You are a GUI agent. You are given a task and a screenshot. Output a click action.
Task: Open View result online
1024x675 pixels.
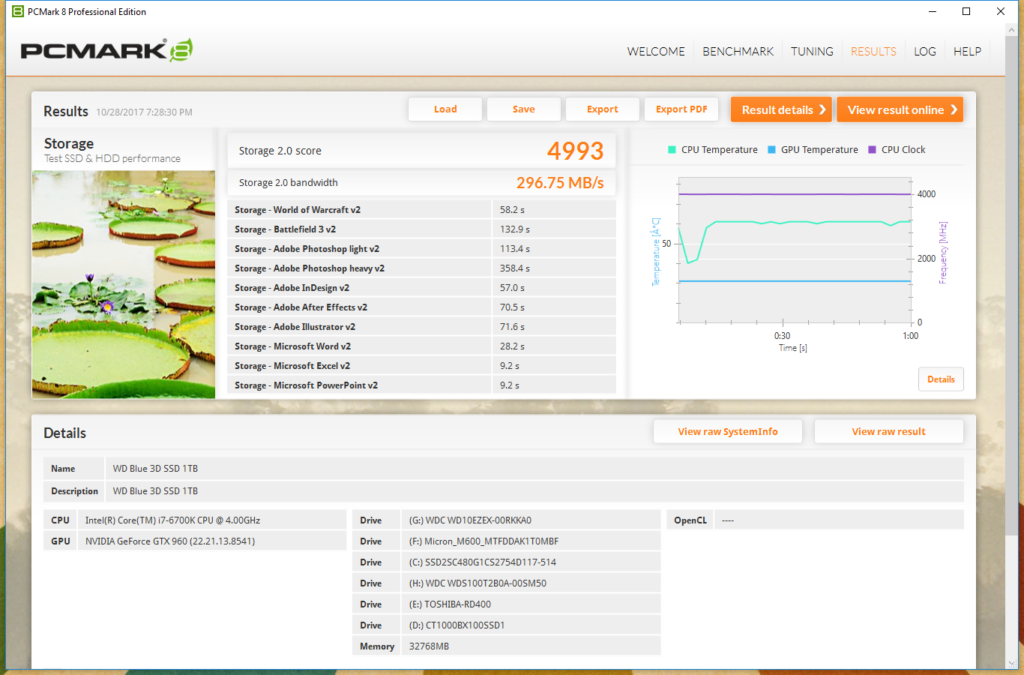899,110
